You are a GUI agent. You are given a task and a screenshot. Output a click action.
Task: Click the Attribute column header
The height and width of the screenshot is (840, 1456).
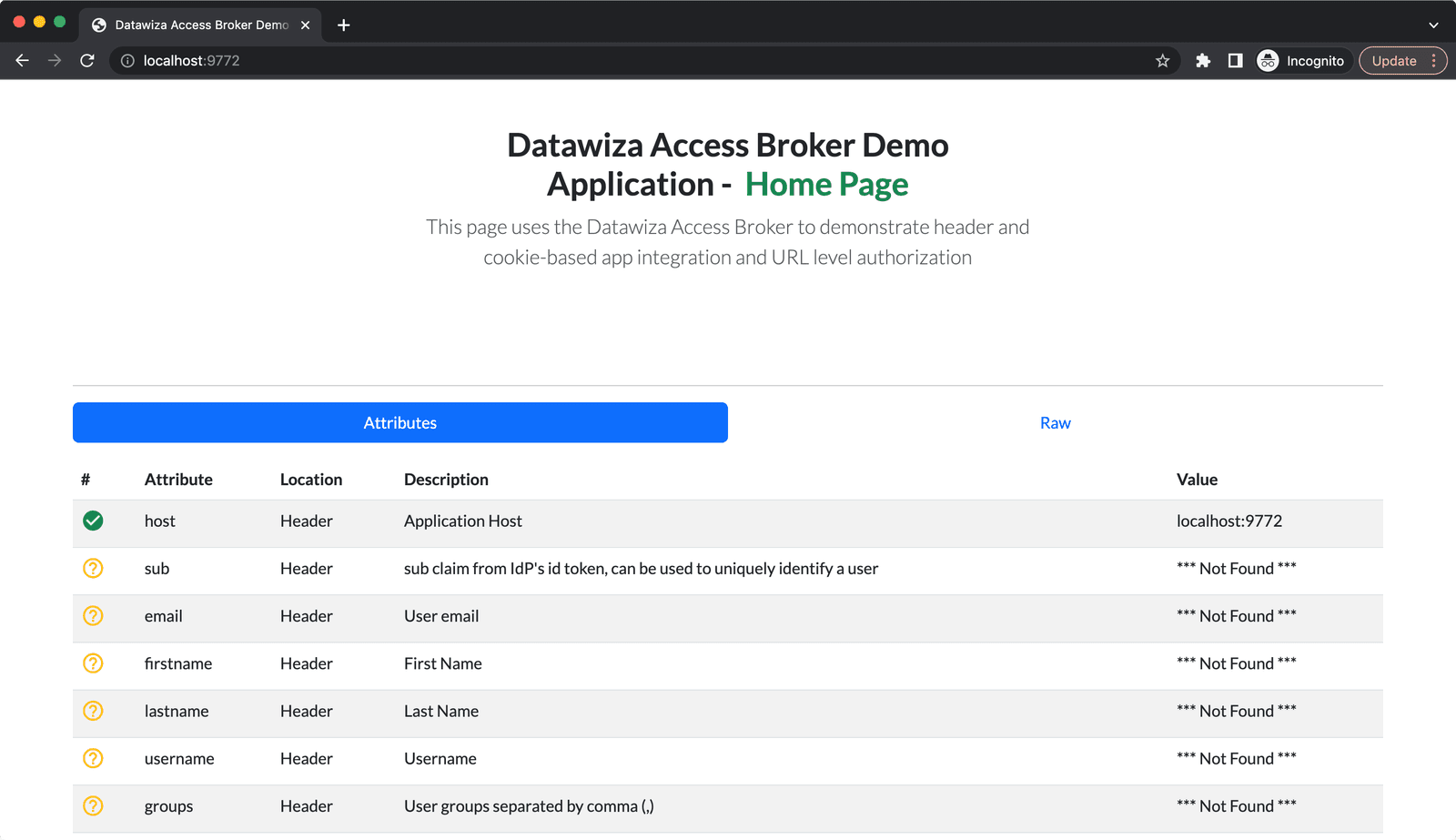[178, 480]
